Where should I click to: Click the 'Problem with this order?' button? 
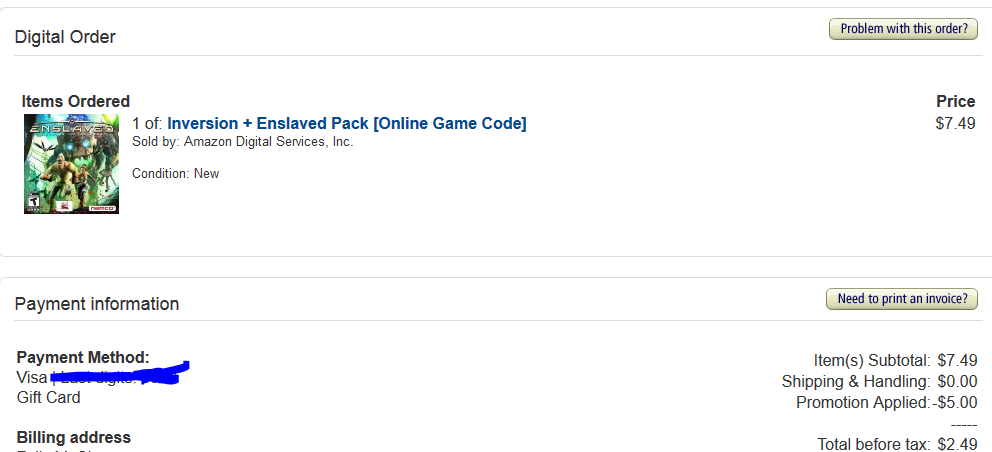(x=903, y=29)
